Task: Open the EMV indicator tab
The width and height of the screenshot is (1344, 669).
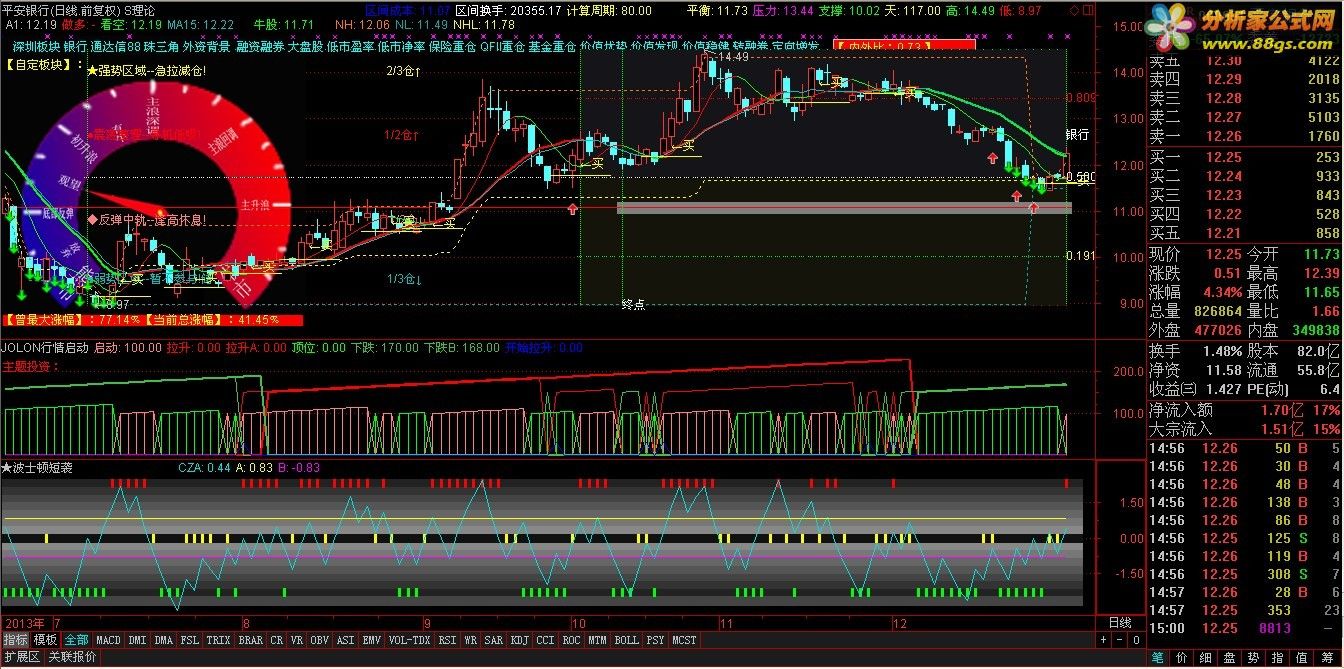Action: click(372, 640)
